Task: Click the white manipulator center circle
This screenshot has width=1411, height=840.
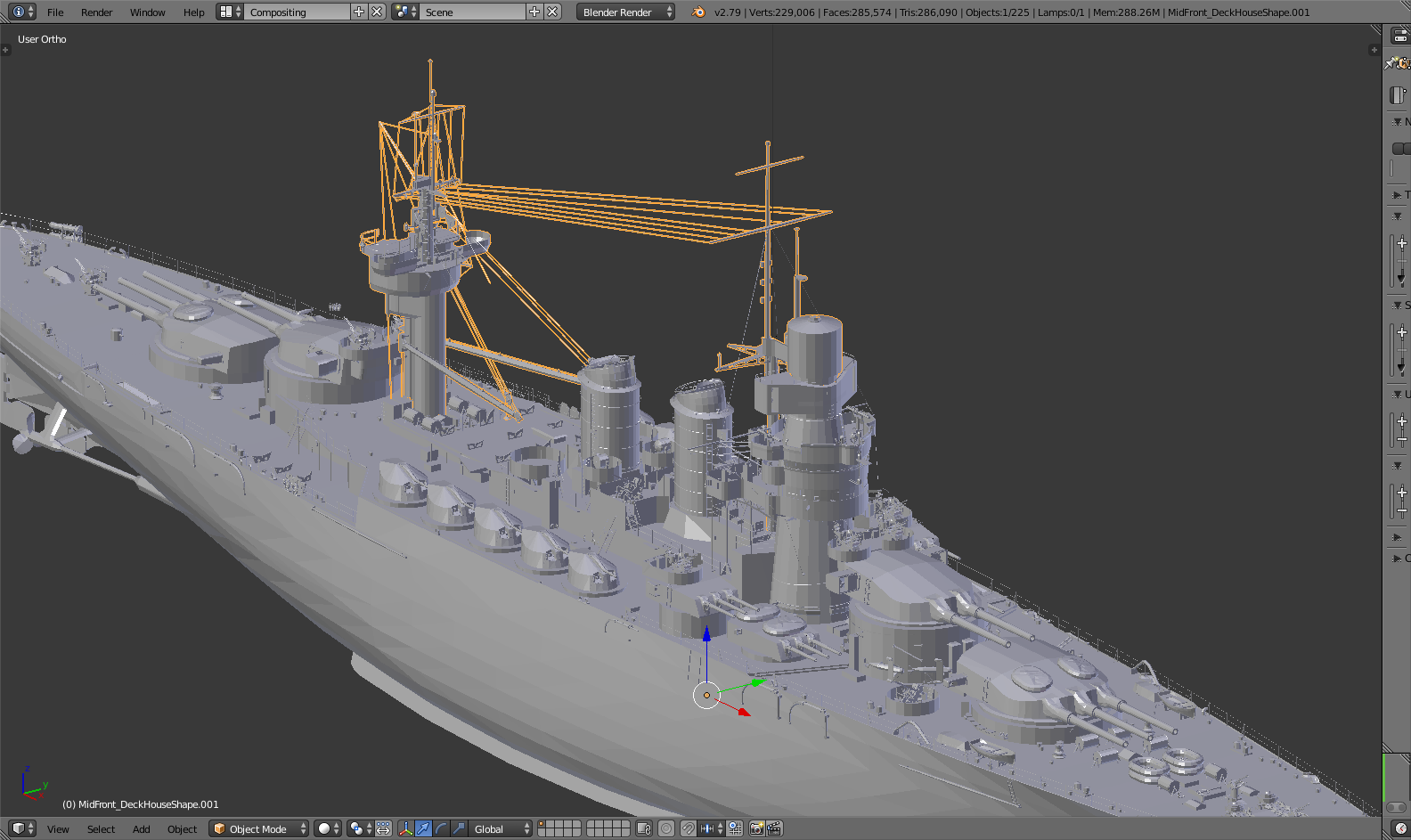Action: pyautogui.click(x=706, y=695)
